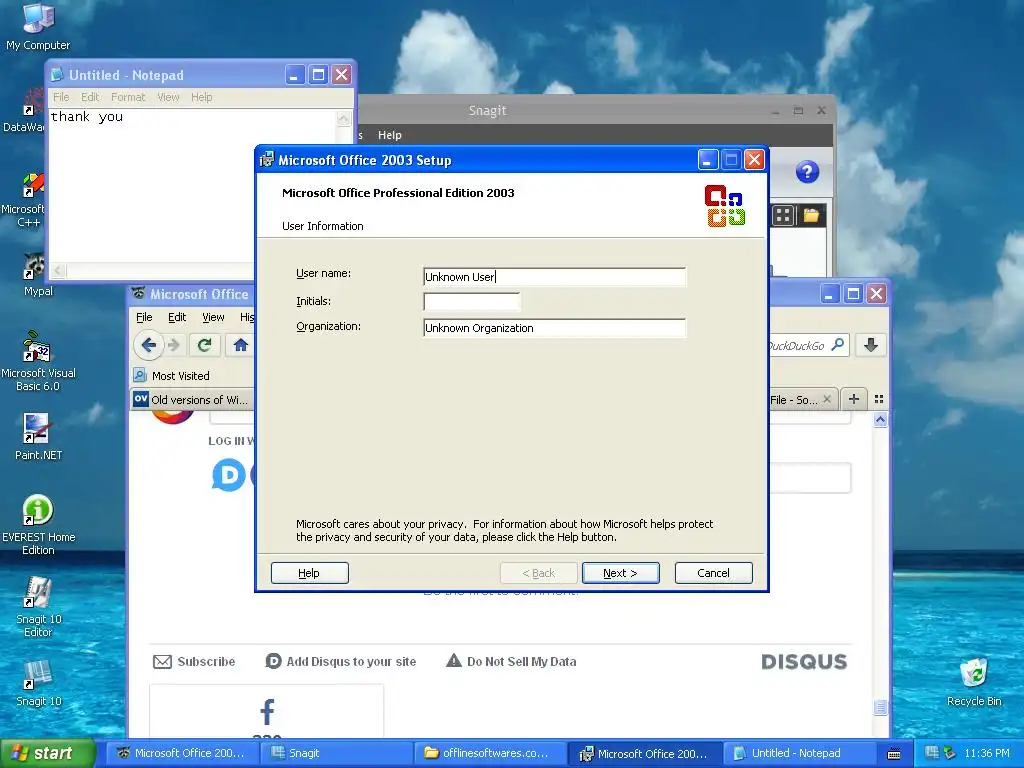The width and height of the screenshot is (1024, 768).
Task: Click Notepad horizontal scrollbar left arrow
Action: click(58, 270)
